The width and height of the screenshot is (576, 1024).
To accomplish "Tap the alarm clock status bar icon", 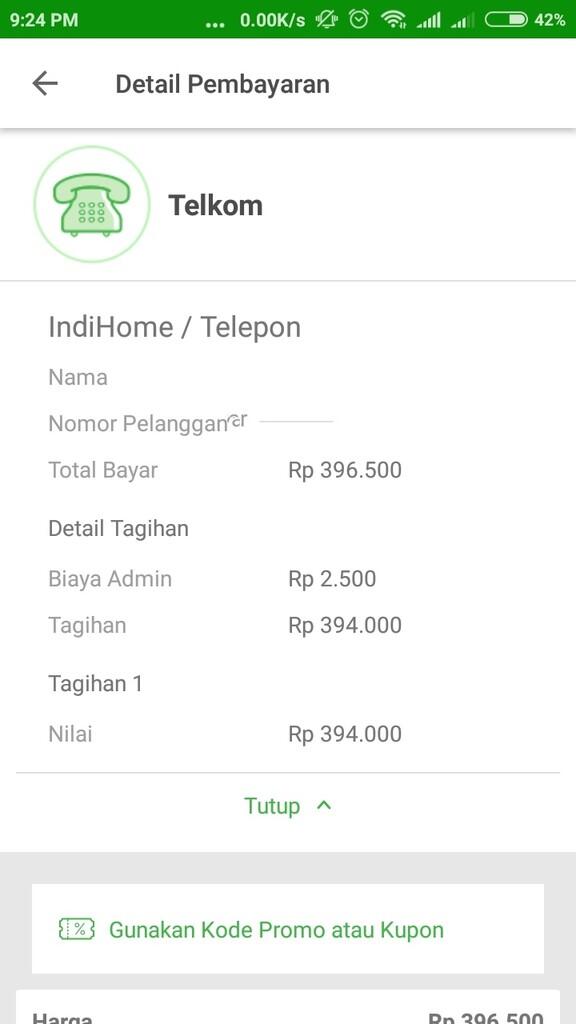I will [357, 18].
